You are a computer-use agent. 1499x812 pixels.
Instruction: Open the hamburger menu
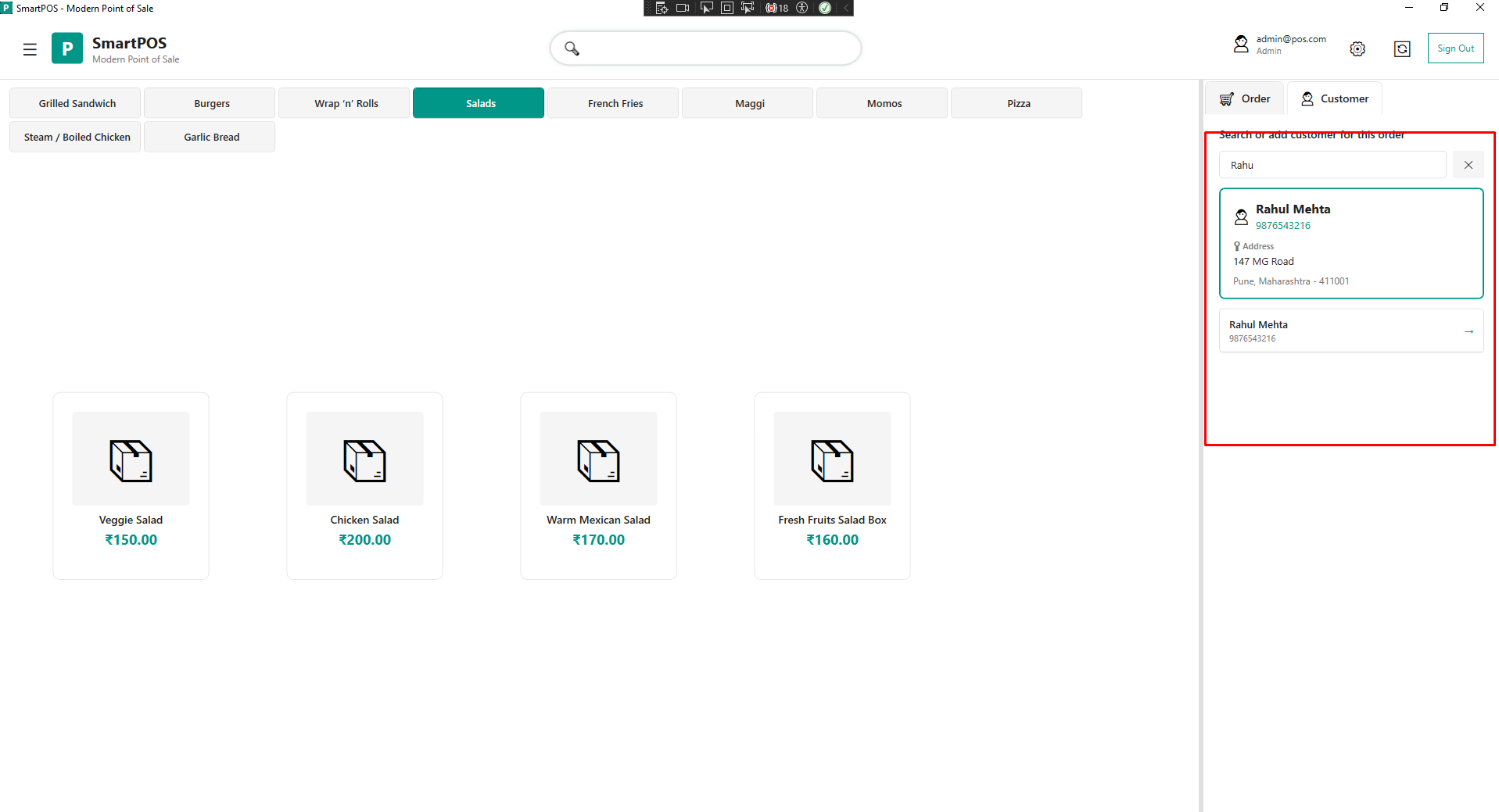pyautogui.click(x=30, y=49)
